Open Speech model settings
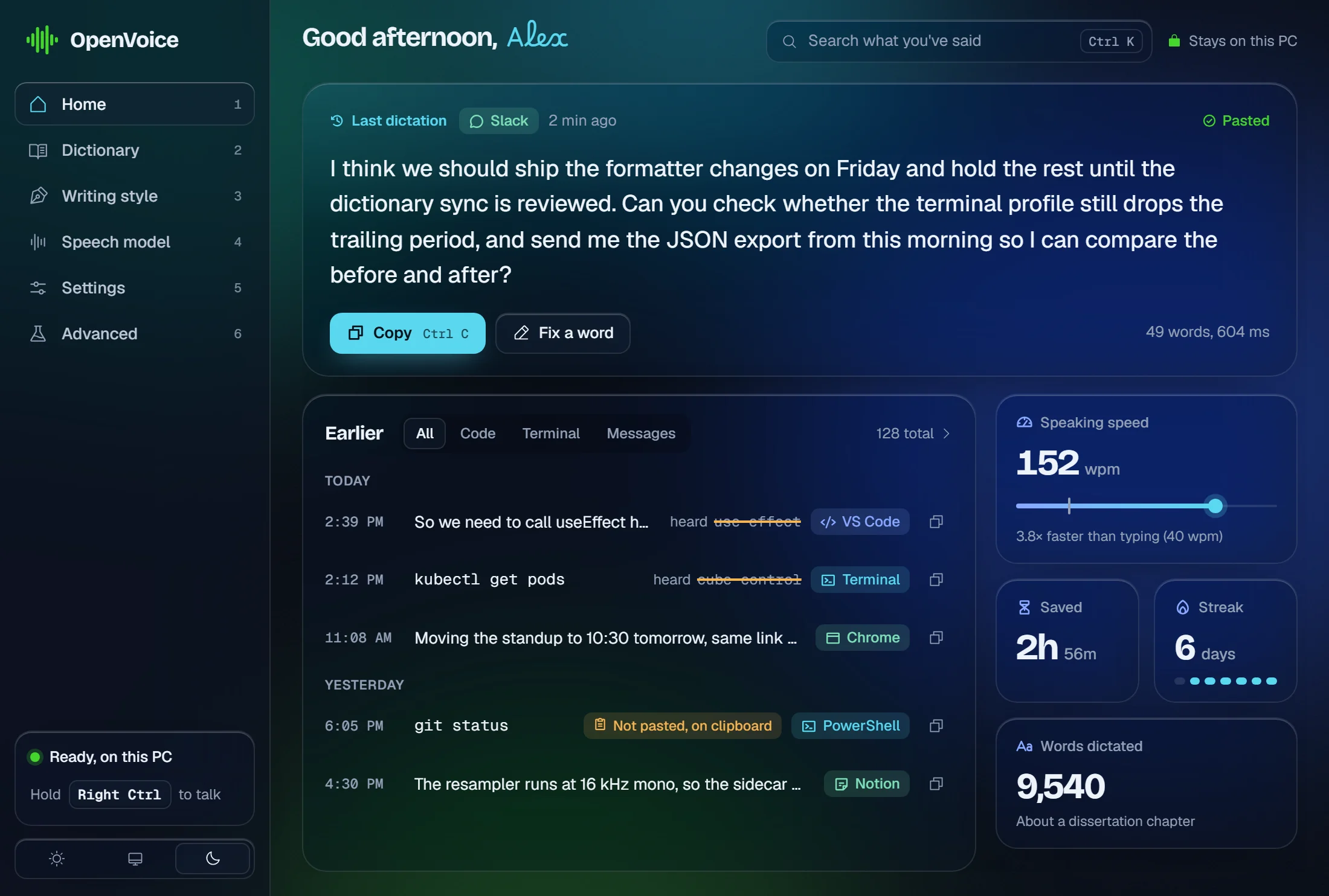 coord(135,242)
